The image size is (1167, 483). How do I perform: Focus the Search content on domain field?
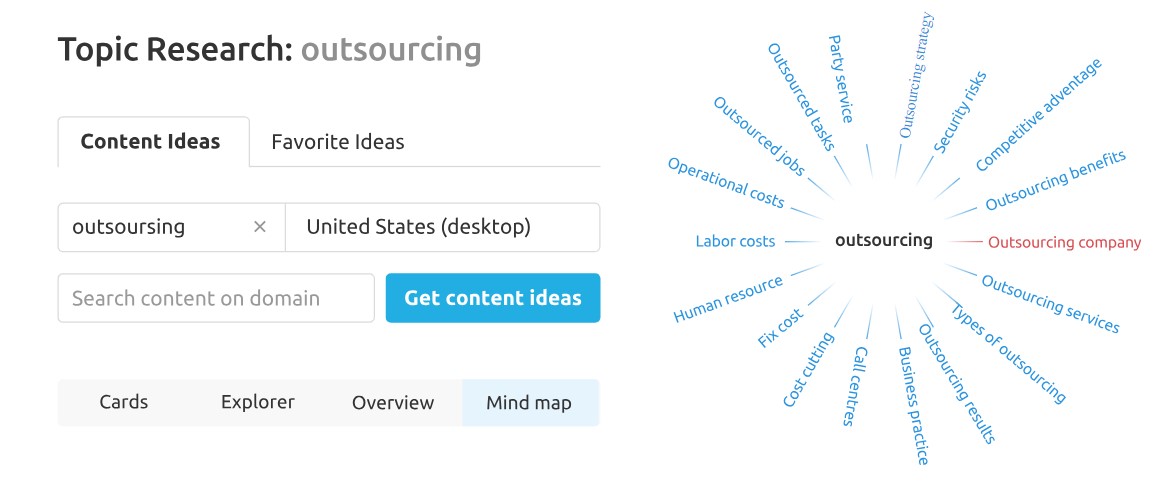point(216,298)
